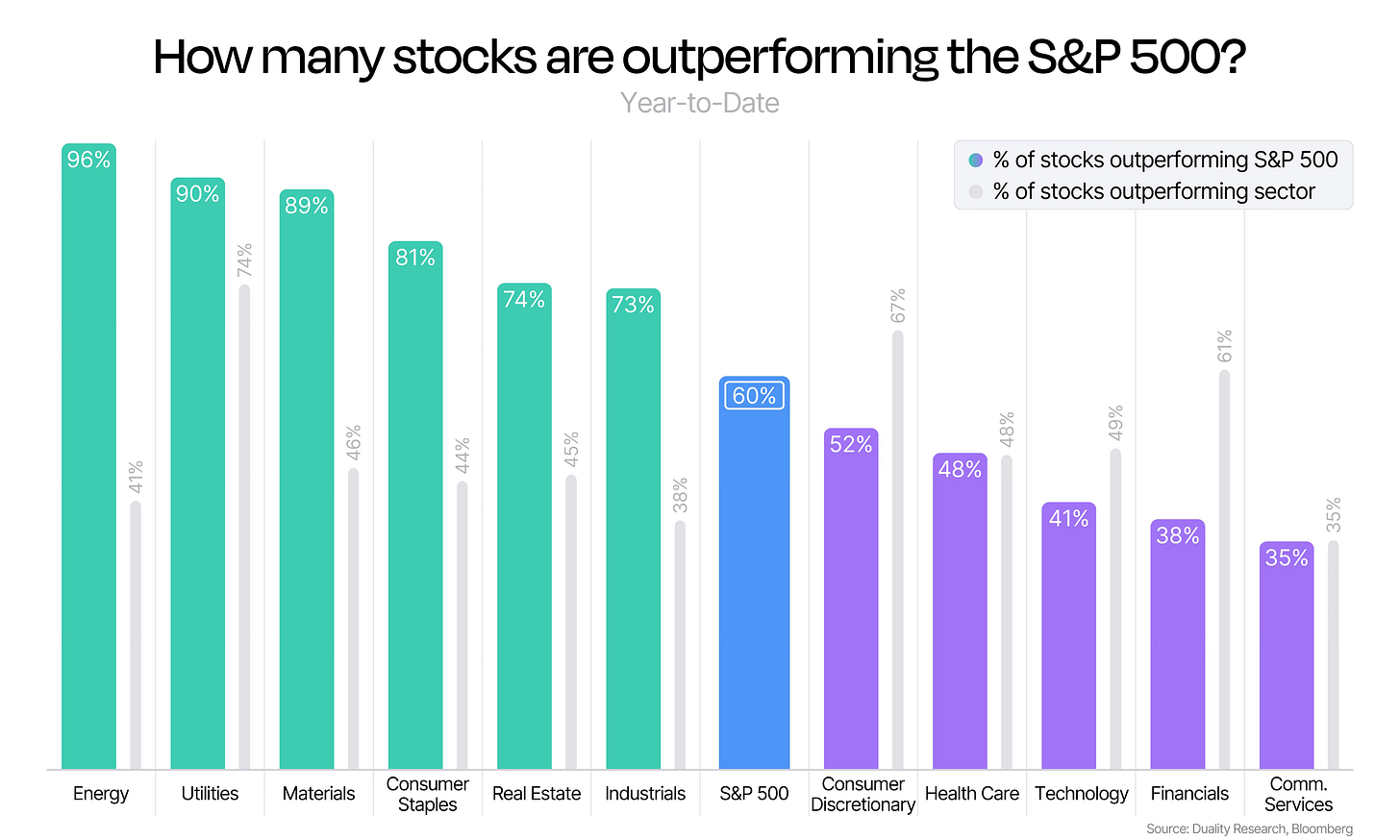Image resolution: width=1400 pixels, height=840 pixels.
Task: Select the Utilities 90% bar
Action: (198, 473)
